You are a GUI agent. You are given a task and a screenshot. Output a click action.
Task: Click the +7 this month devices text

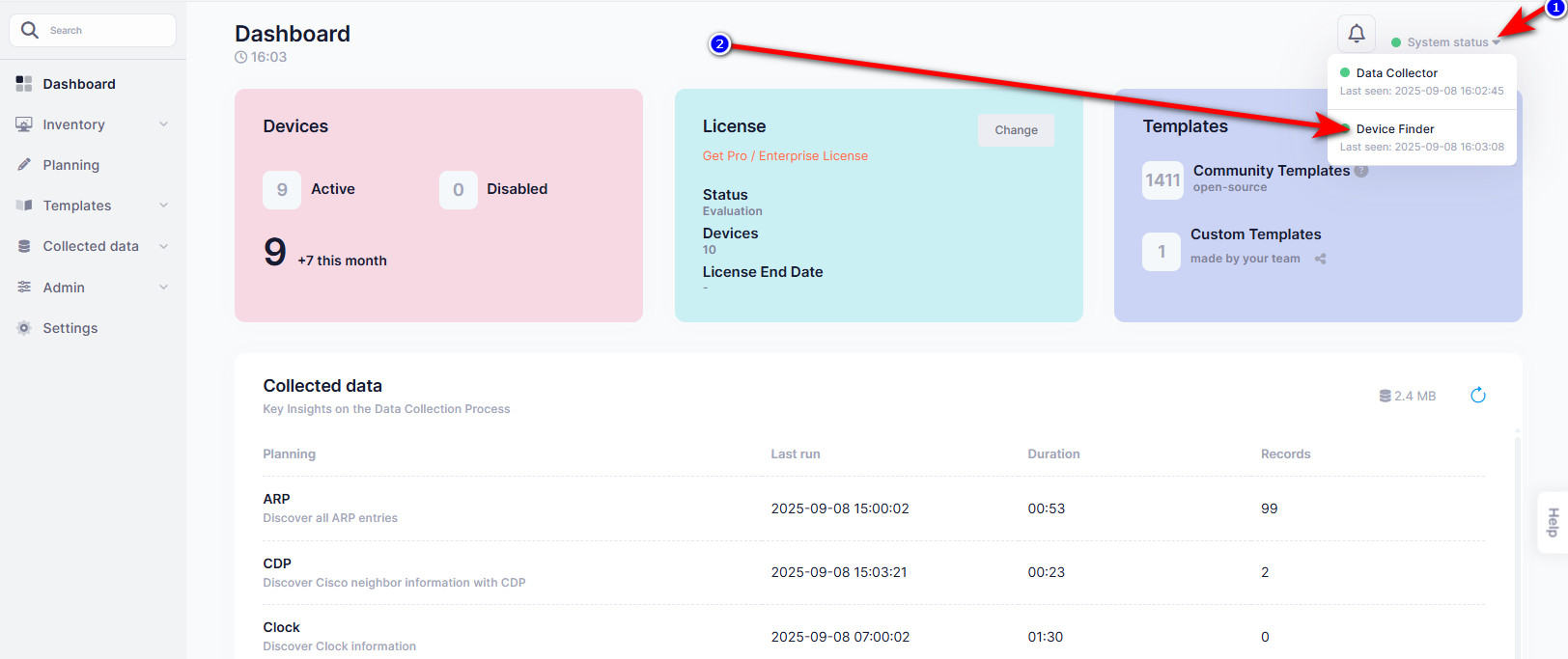click(x=342, y=261)
